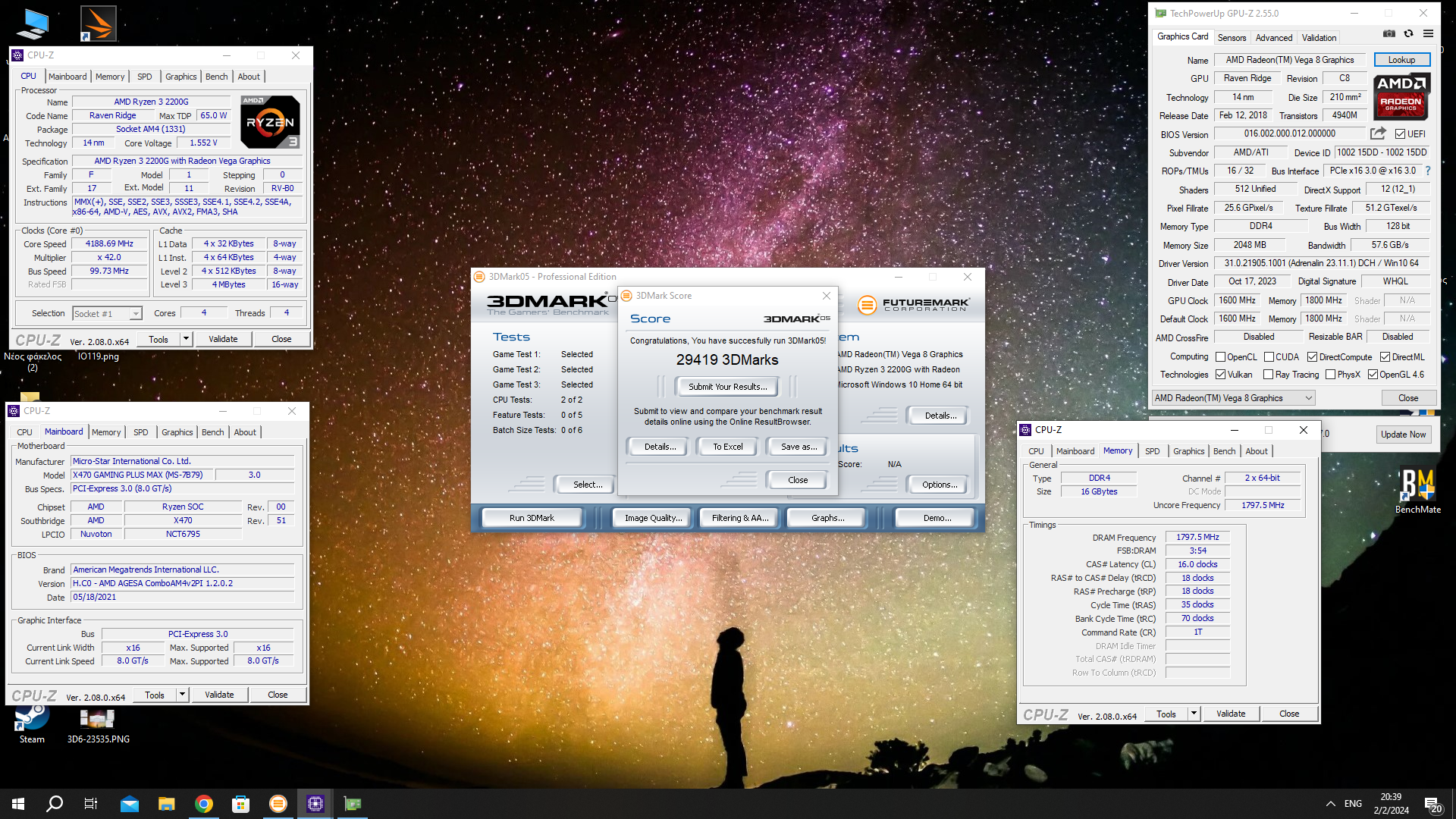
Task: Click Update Now button
Action: pos(1403,435)
